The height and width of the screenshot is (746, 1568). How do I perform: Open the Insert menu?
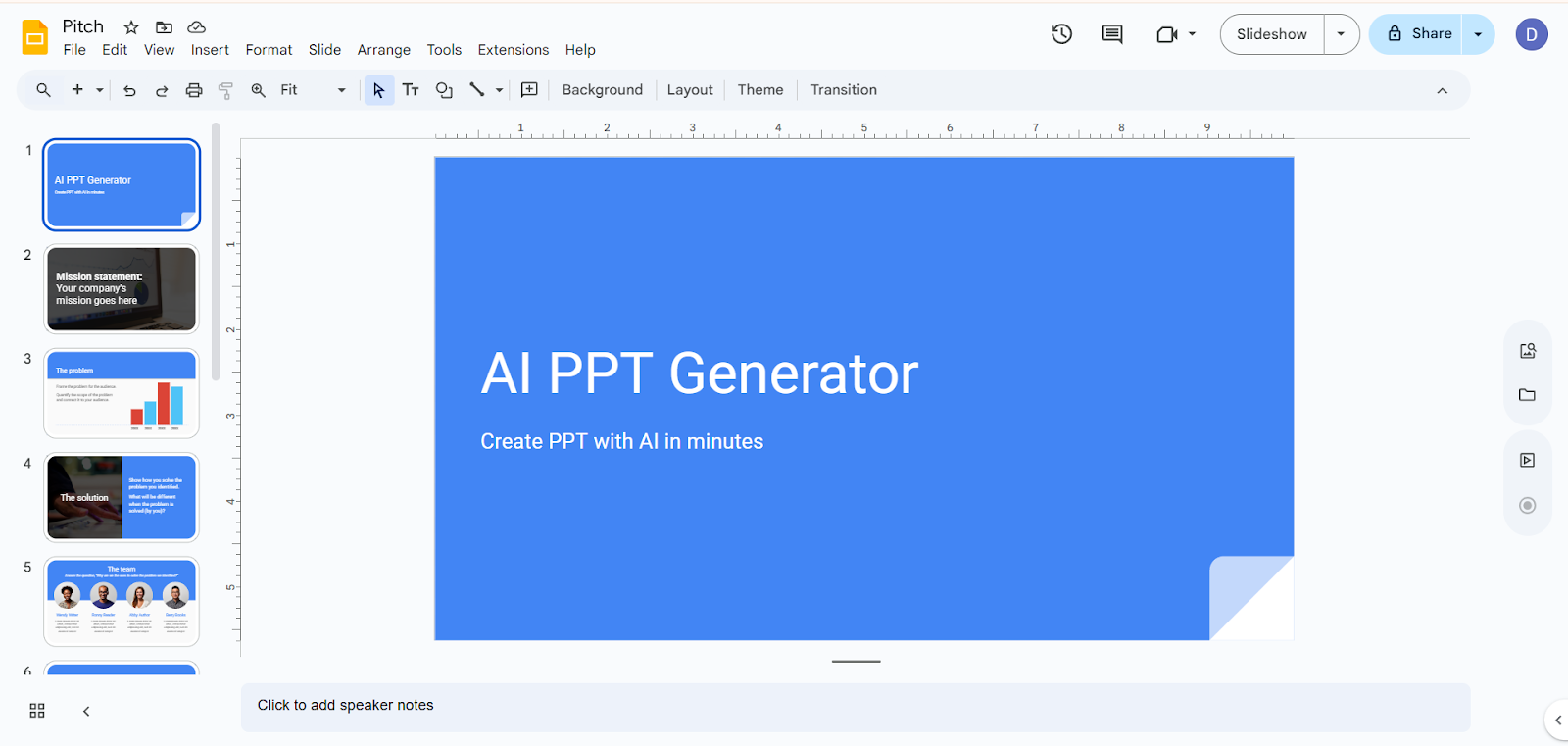pyautogui.click(x=210, y=50)
